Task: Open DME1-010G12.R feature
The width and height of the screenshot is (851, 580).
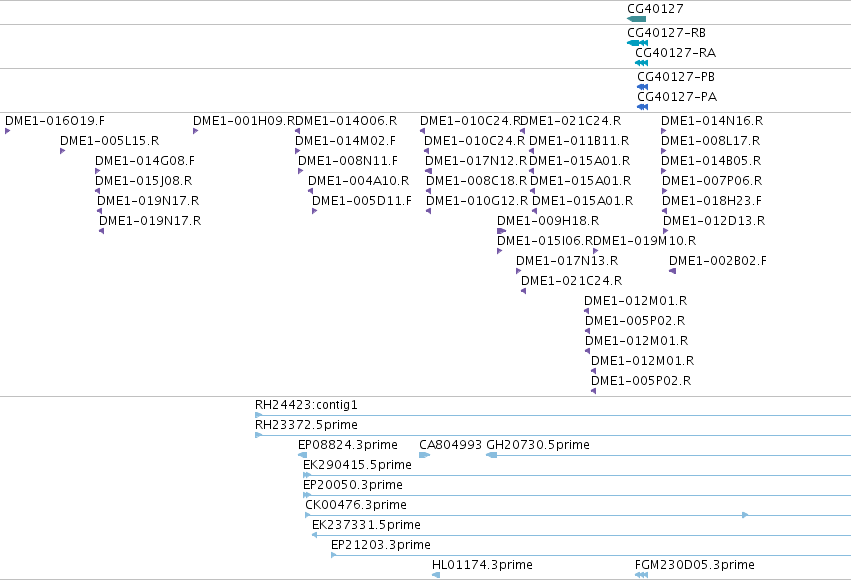Action: click(477, 201)
